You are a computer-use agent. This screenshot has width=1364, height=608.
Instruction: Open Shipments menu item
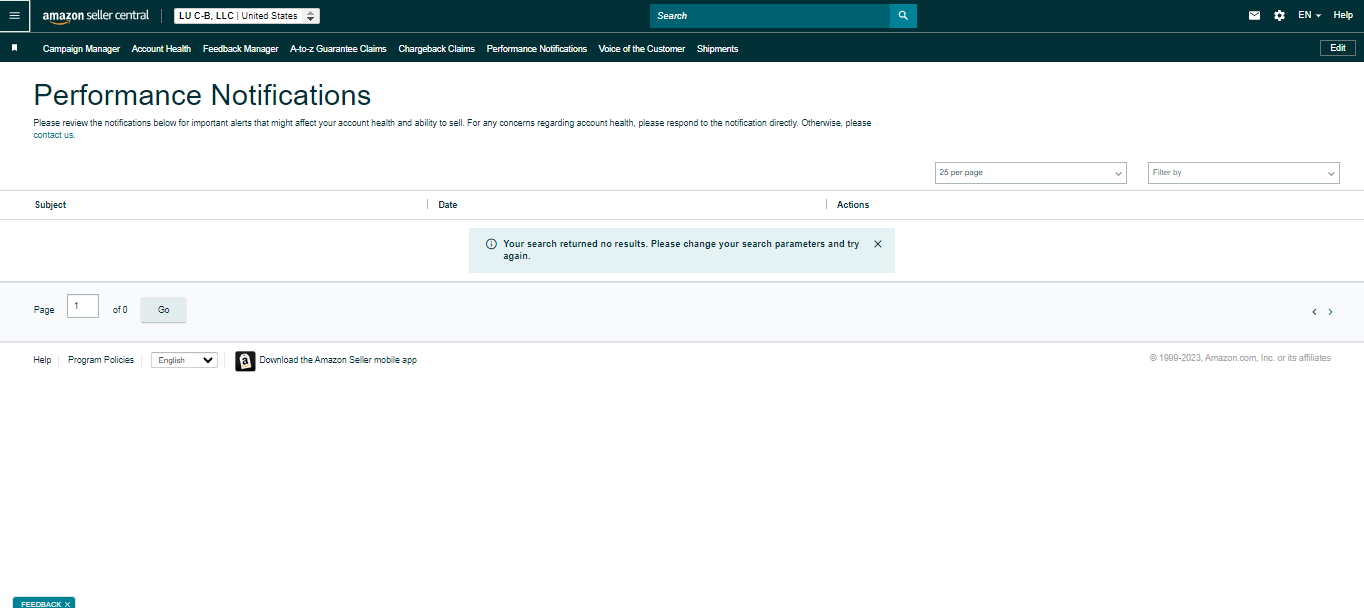(x=717, y=49)
